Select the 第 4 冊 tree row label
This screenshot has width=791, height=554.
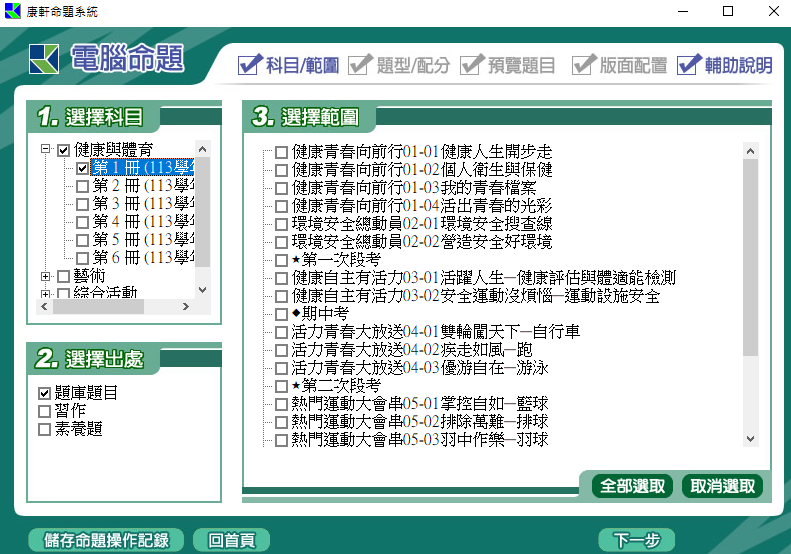(143, 221)
